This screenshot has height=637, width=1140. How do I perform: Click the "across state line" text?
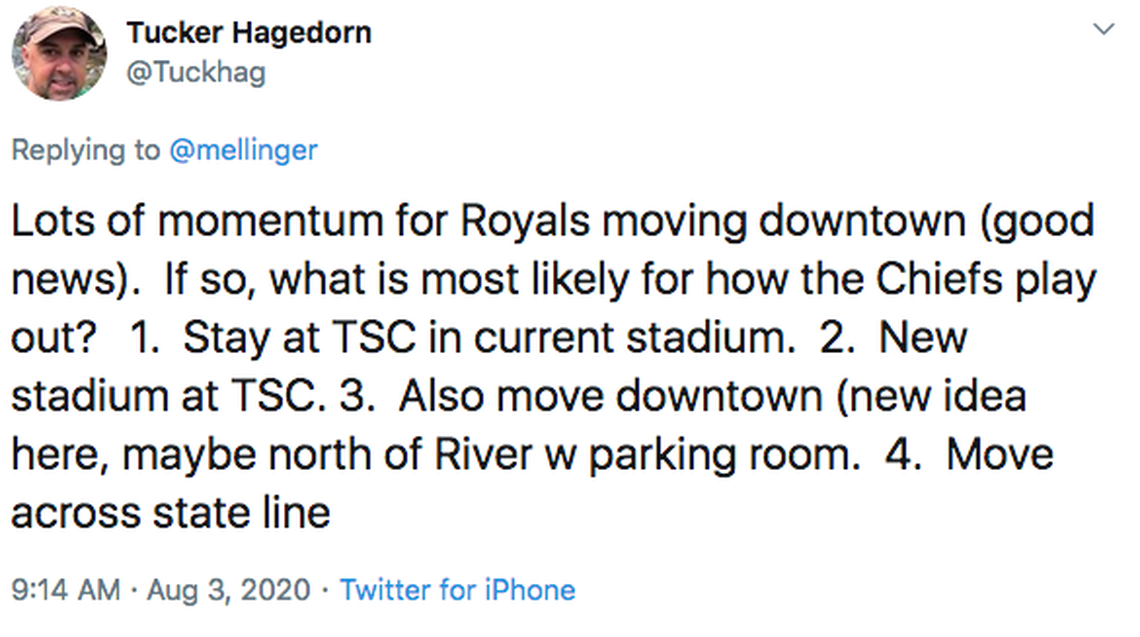coord(170,513)
